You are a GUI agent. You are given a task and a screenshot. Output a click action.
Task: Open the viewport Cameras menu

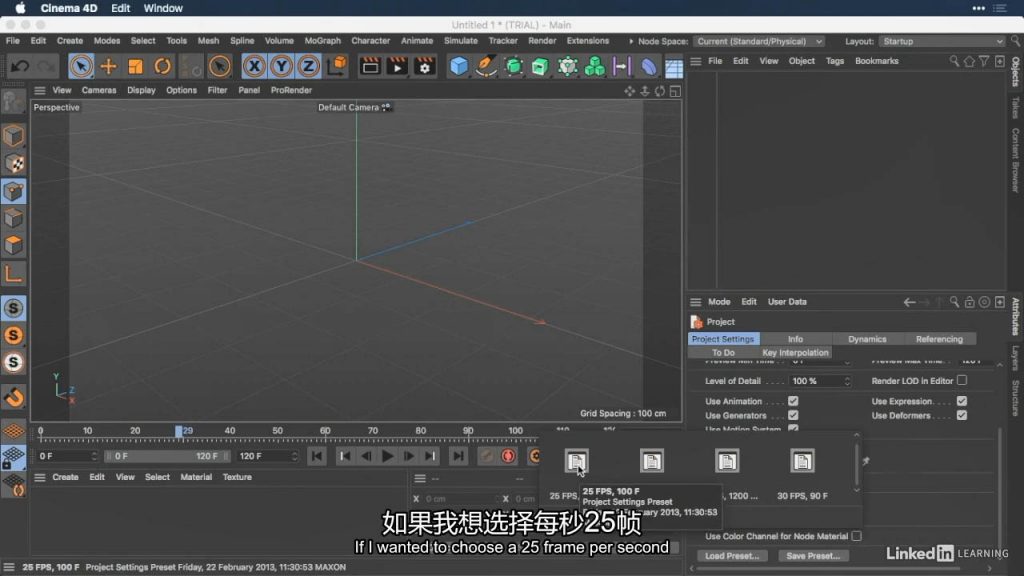(x=99, y=90)
